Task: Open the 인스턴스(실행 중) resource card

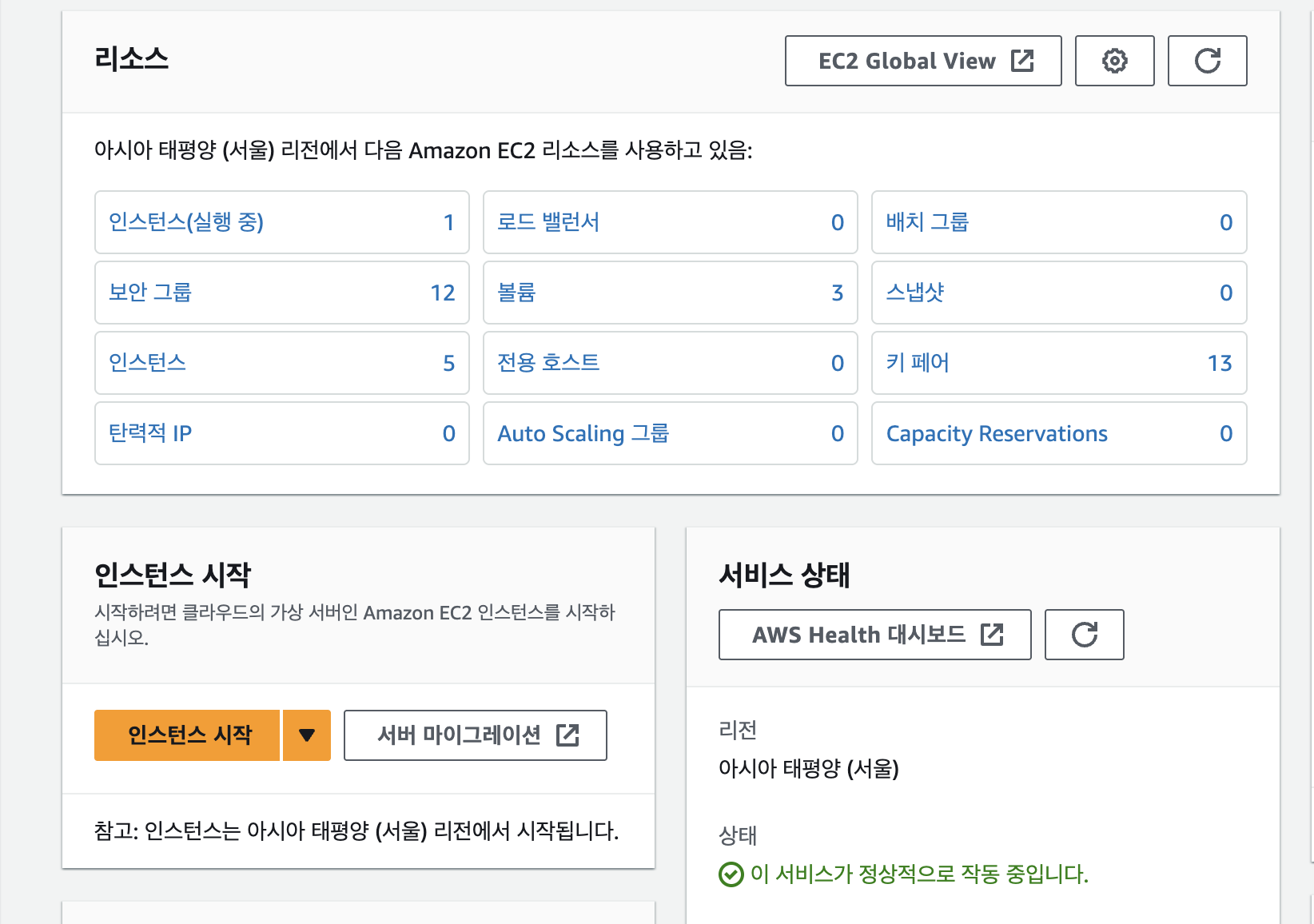Action: coord(282,222)
